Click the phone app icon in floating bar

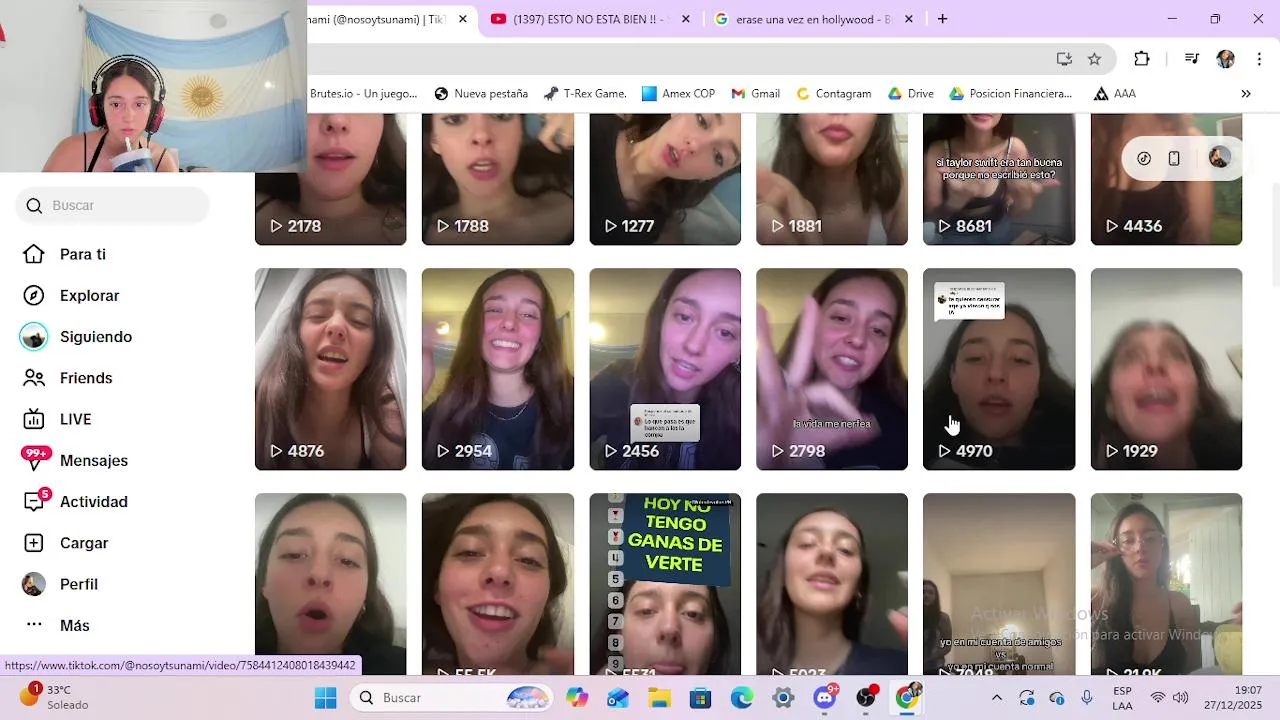(x=1174, y=158)
